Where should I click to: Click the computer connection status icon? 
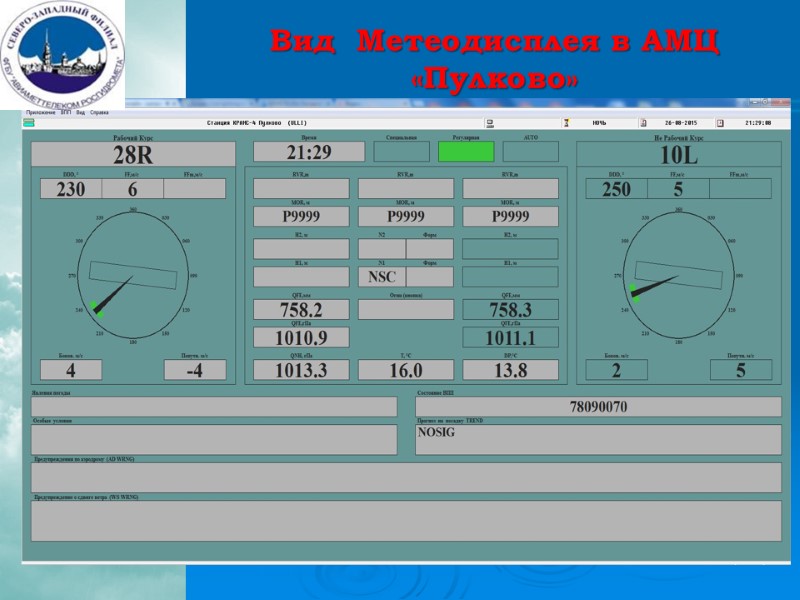(490, 123)
